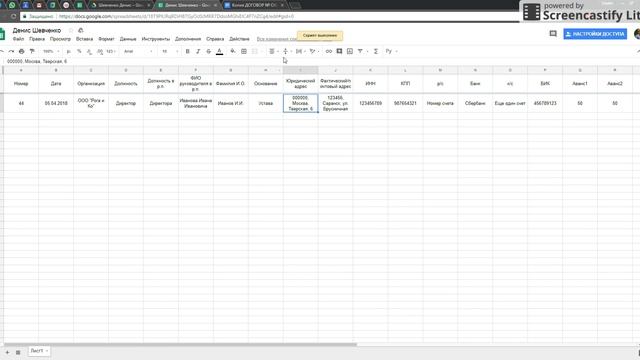Click the insert comment icon

pyautogui.click(x=339, y=51)
